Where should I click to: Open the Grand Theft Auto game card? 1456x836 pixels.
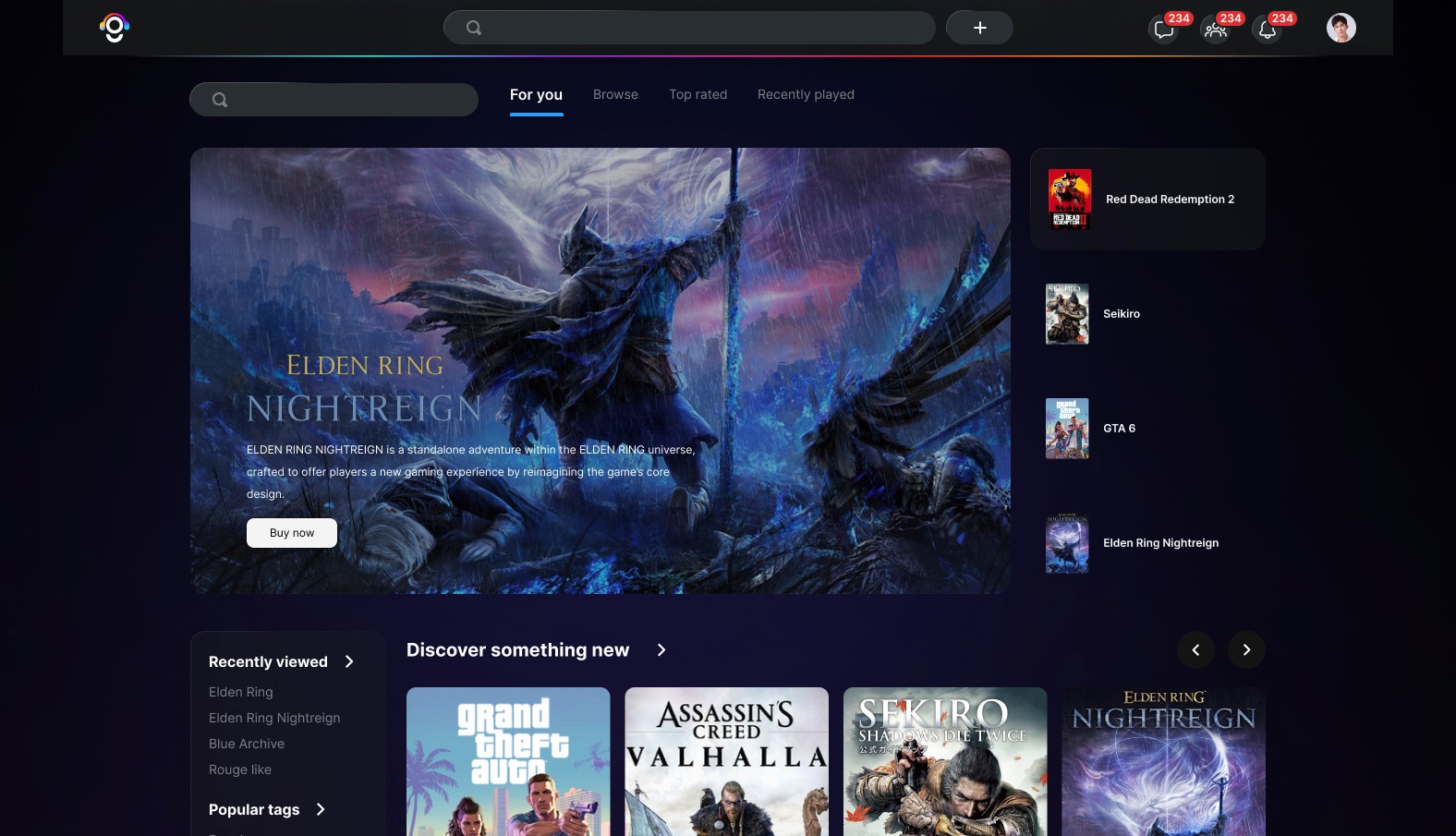point(508,761)
